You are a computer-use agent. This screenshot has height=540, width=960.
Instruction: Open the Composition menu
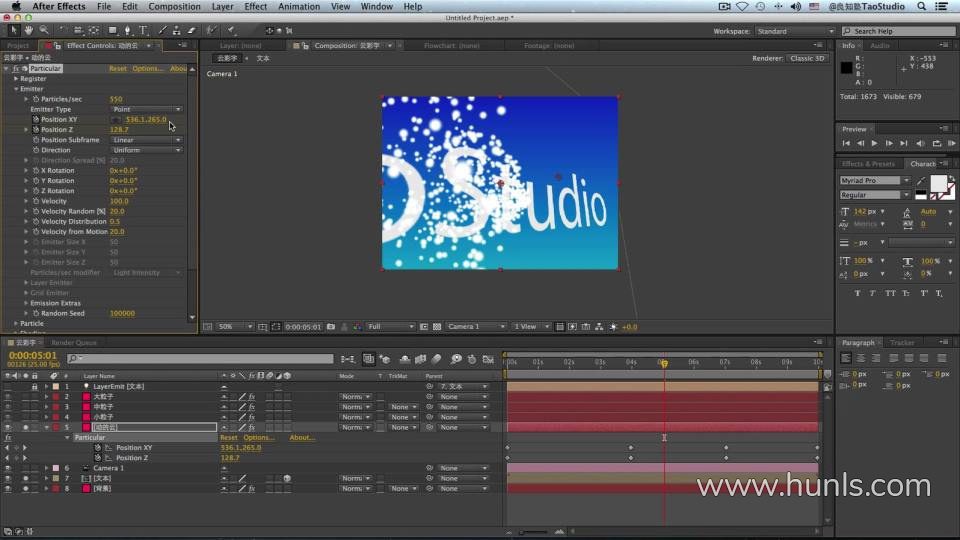[174, 7]
